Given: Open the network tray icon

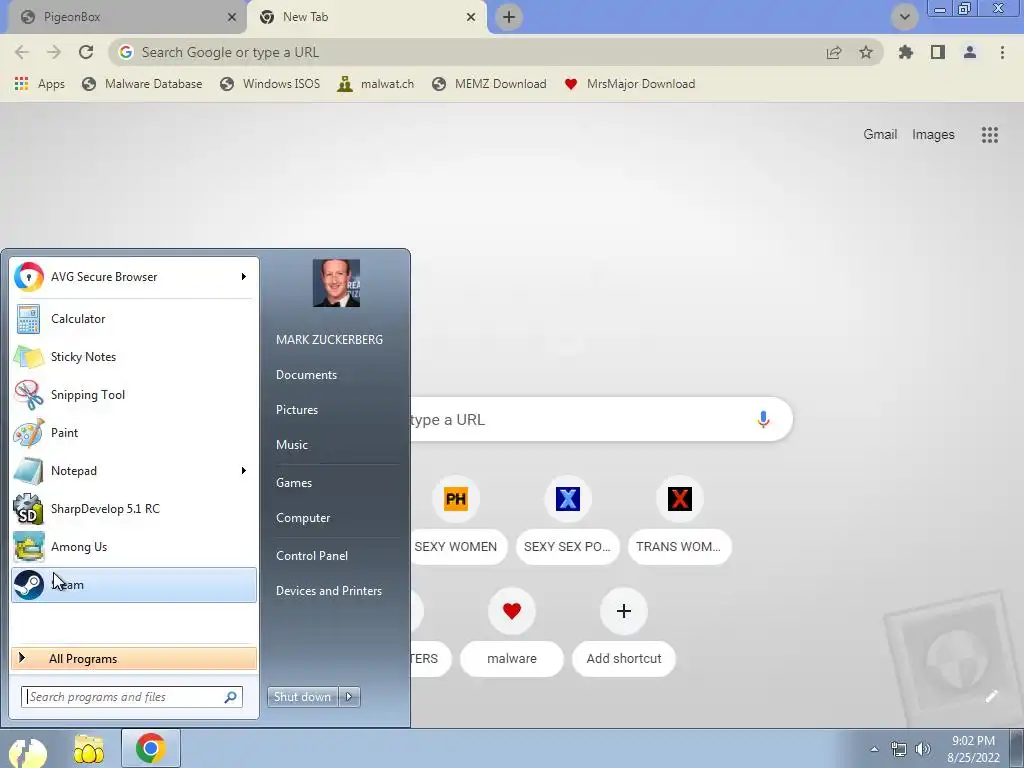Looking at the screenshot, I should coord(899,749).
